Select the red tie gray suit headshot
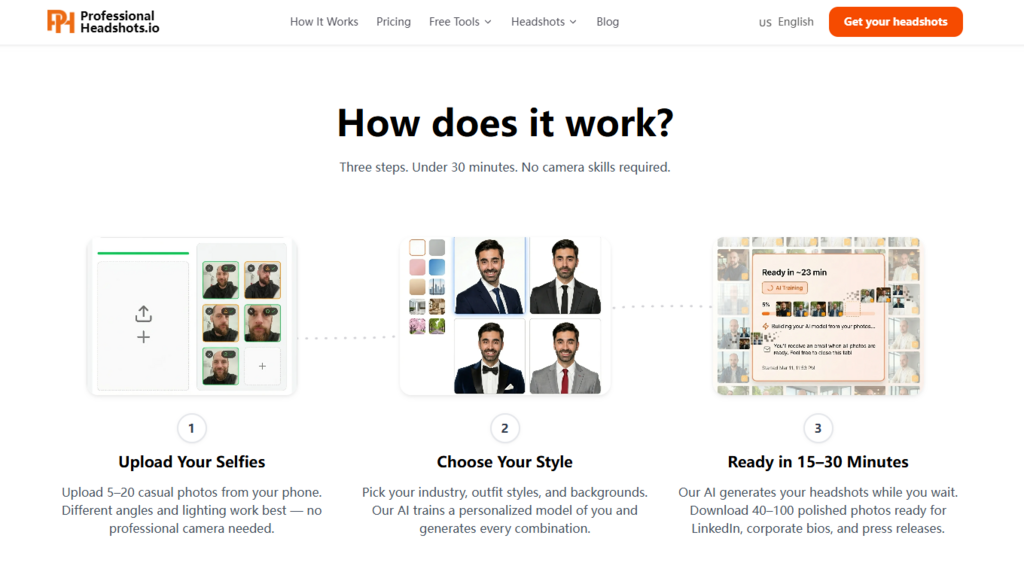This screenshot has width=1024, height=578. (x=565, y=356)
